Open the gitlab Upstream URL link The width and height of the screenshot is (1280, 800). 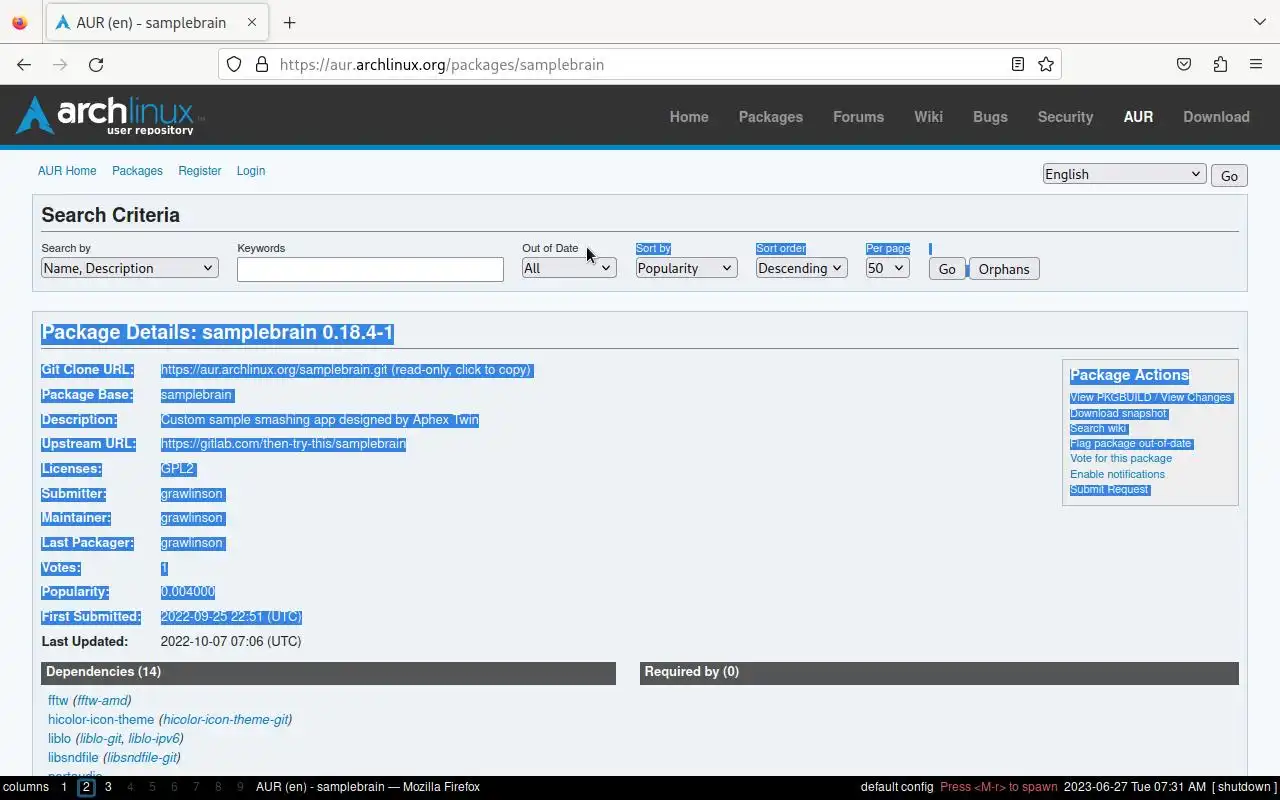[283, 444]
